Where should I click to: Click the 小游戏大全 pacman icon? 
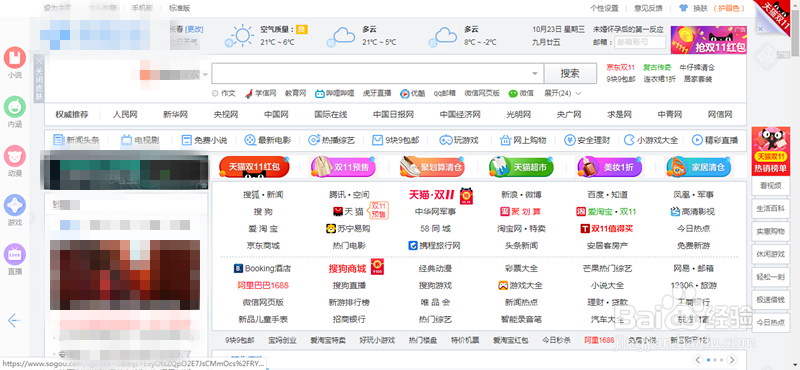(630, 140)
